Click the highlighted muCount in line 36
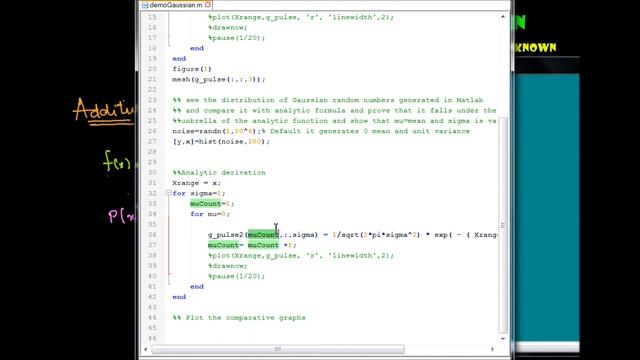 pos(263,235)
